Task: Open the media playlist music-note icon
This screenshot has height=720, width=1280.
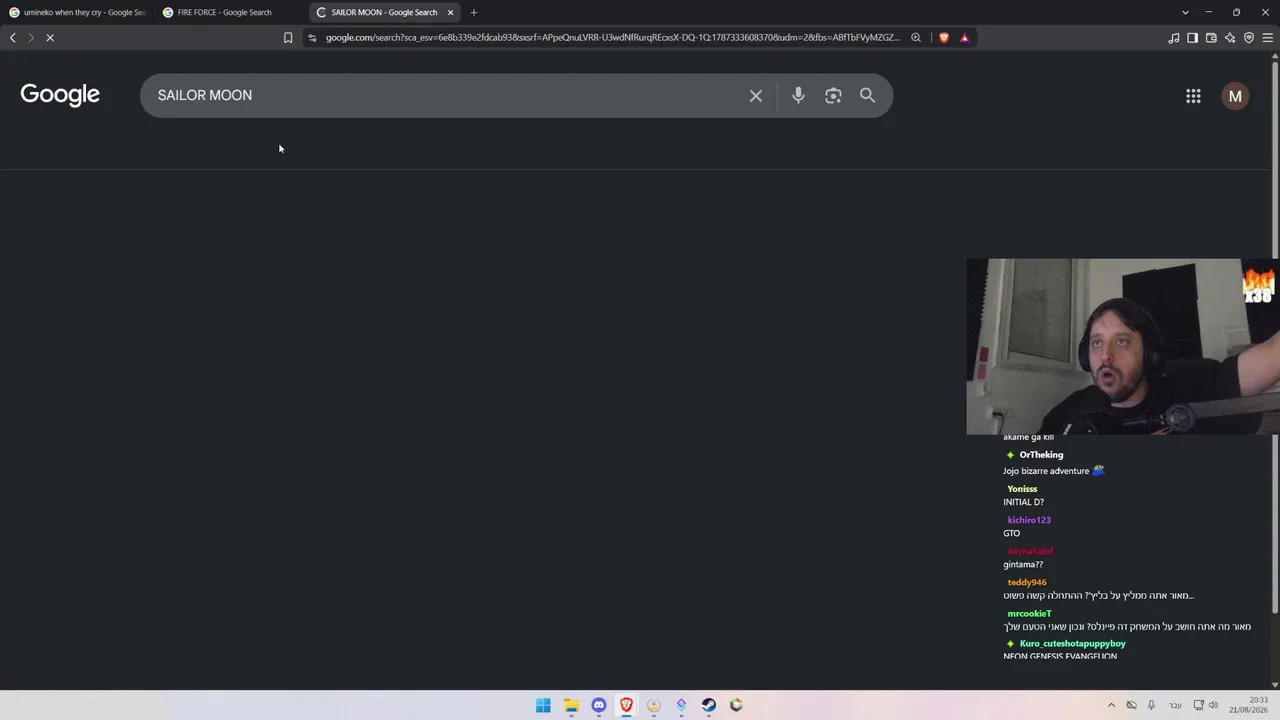Action: click(x=1174, y=38)
